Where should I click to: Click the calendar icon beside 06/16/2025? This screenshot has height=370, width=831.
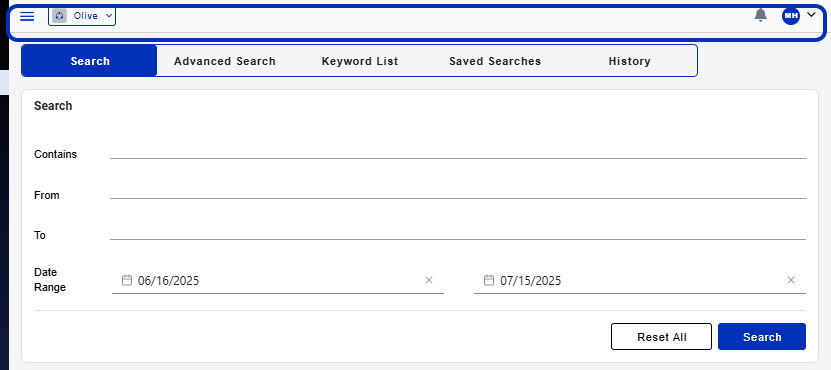tap(127, 280)
